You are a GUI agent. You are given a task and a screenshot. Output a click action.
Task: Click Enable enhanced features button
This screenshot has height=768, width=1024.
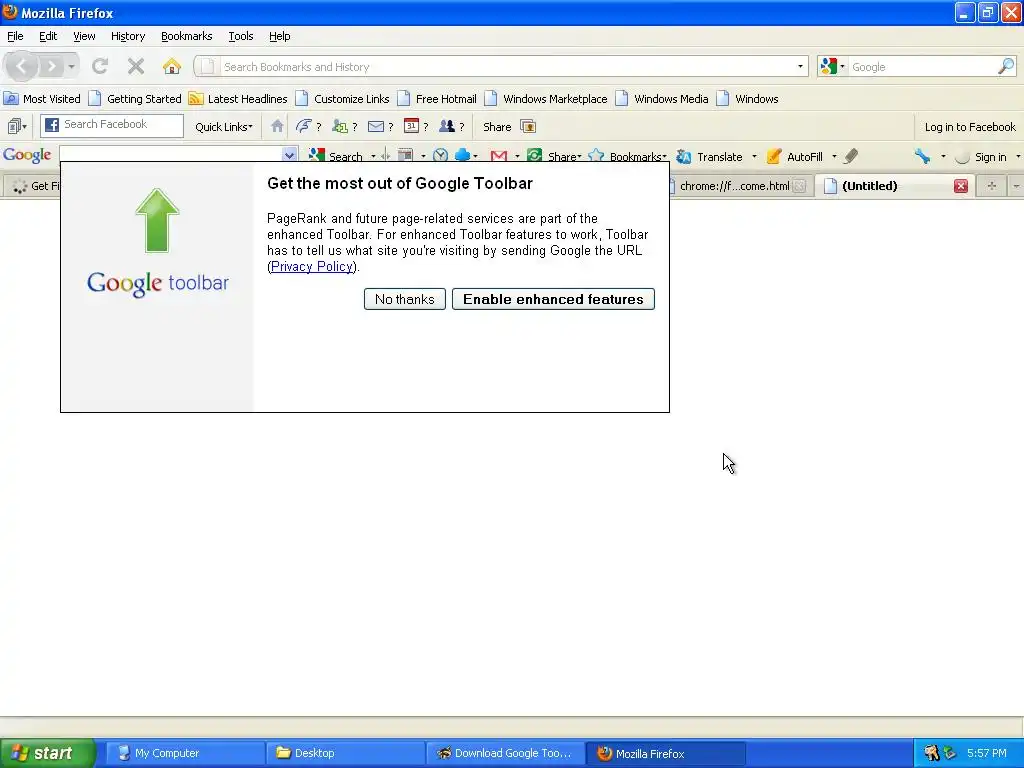point(553,299)
